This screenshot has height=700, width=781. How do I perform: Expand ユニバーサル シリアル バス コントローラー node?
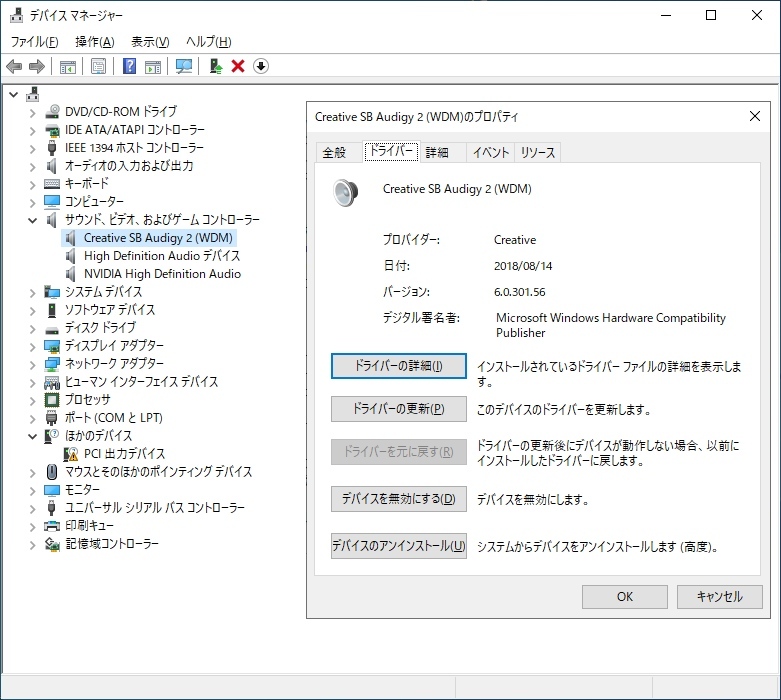pyautogui.click(x=32, y=508)
